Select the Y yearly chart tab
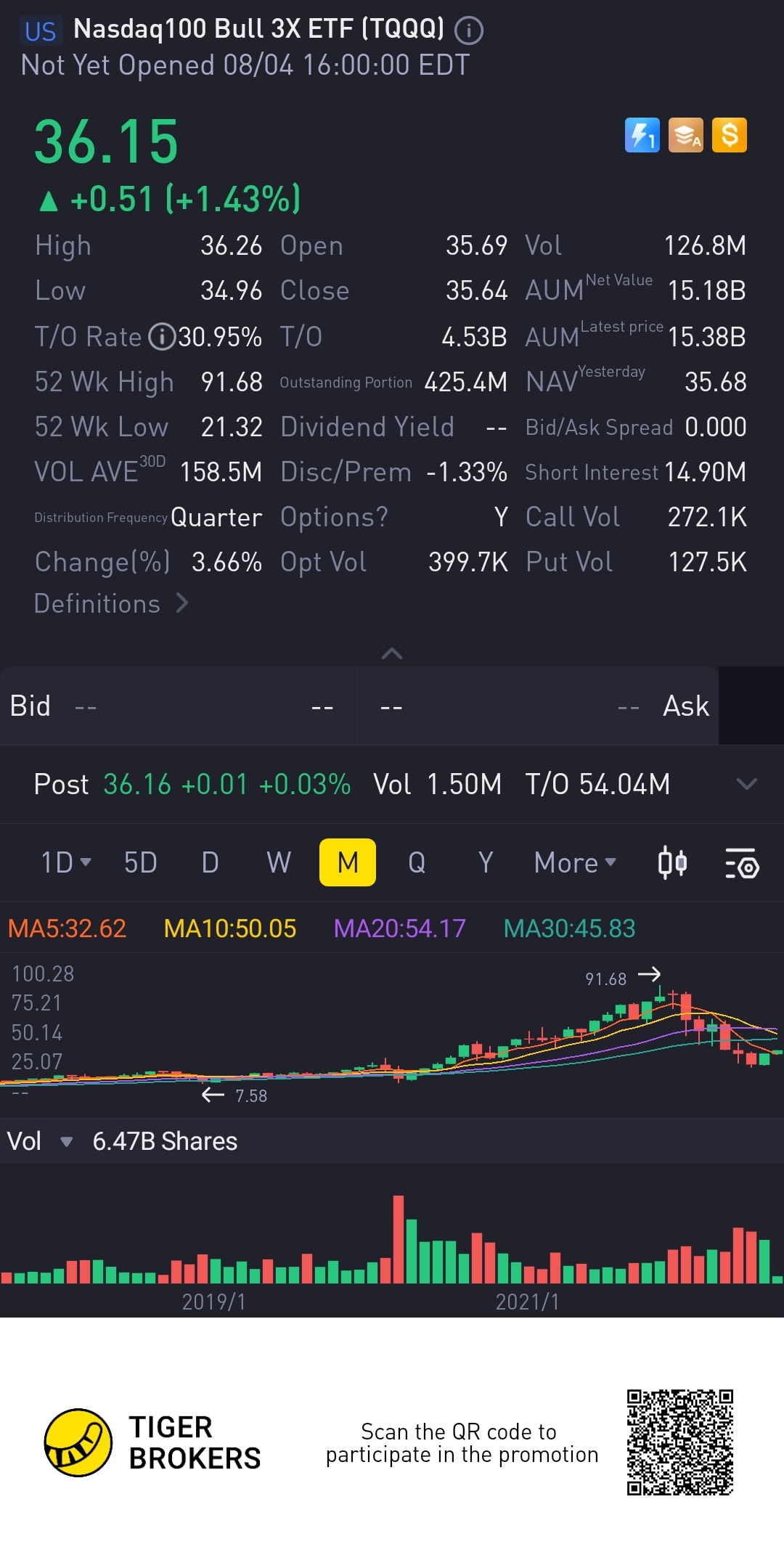Screen dimensions: 784x1568 coord(486,862)
